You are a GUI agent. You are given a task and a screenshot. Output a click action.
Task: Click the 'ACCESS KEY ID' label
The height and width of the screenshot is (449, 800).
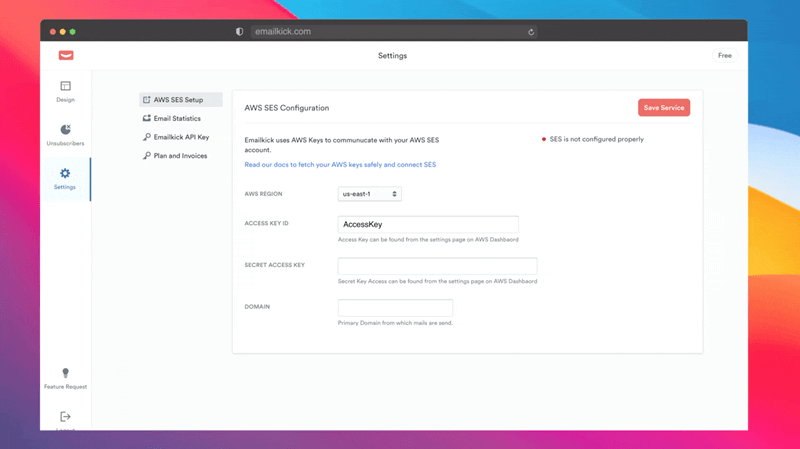pyautogui.click(x=266, y=223)
